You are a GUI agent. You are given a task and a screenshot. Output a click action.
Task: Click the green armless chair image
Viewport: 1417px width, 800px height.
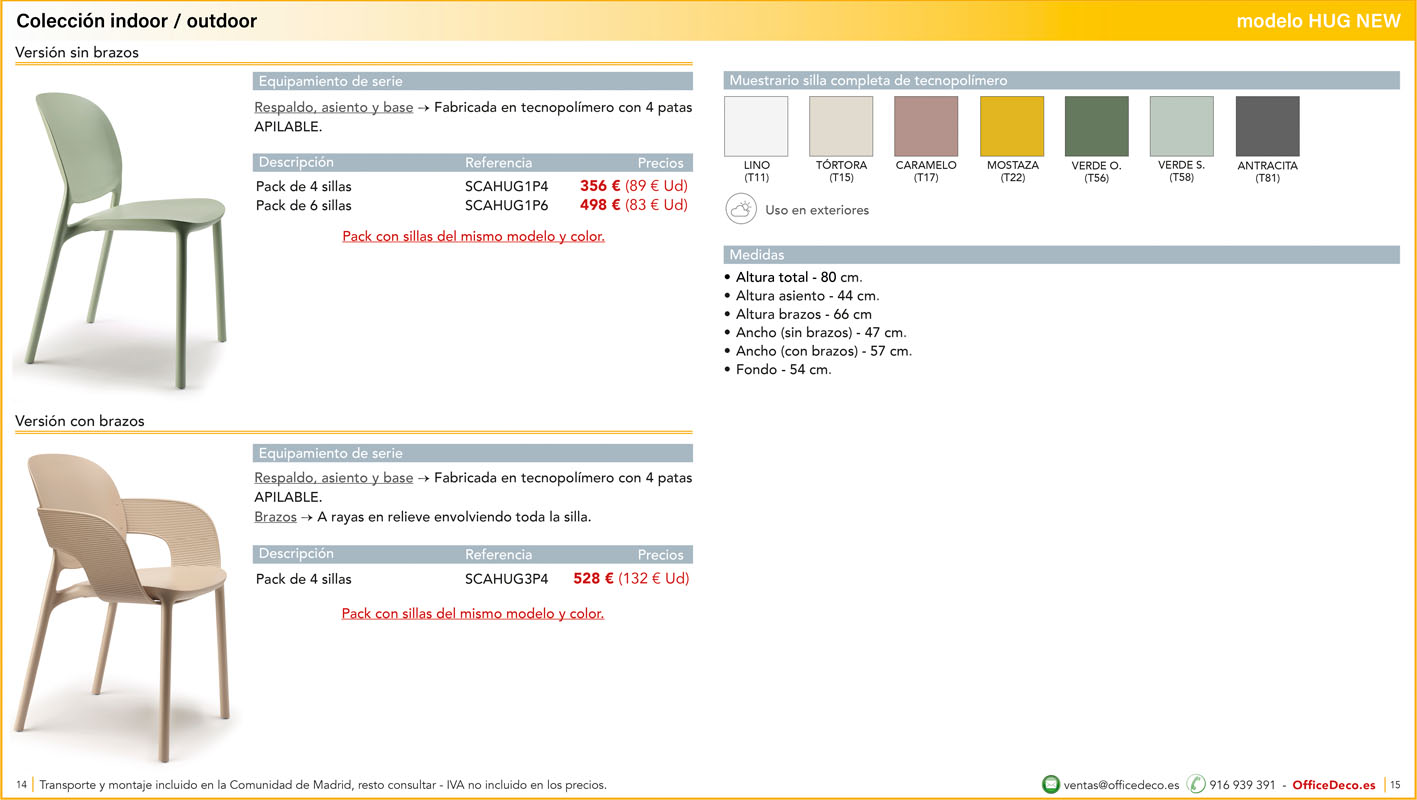click(x=125, y=240)
